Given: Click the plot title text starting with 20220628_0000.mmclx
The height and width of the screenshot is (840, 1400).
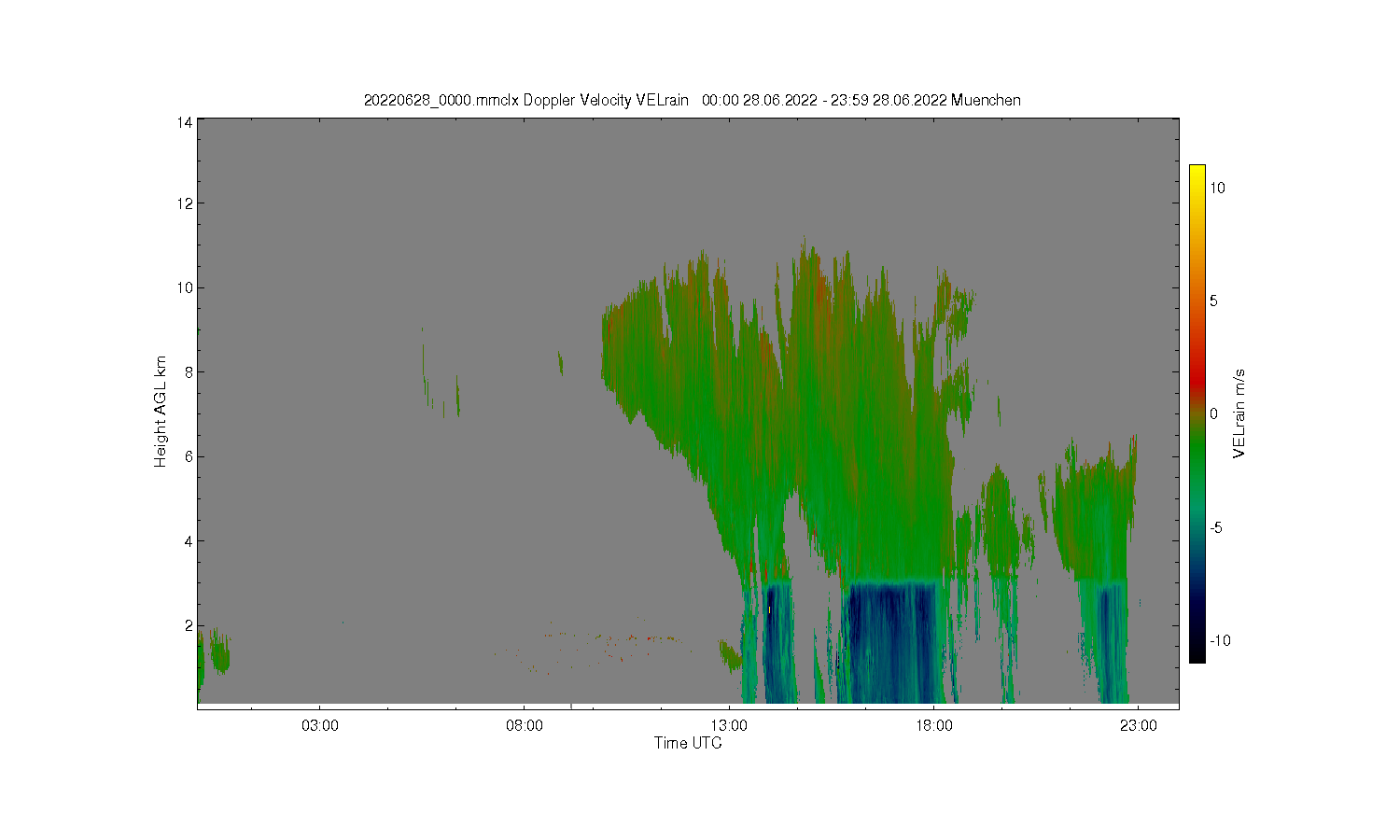Looking at the screenshot, I should [x=692, y=100].
